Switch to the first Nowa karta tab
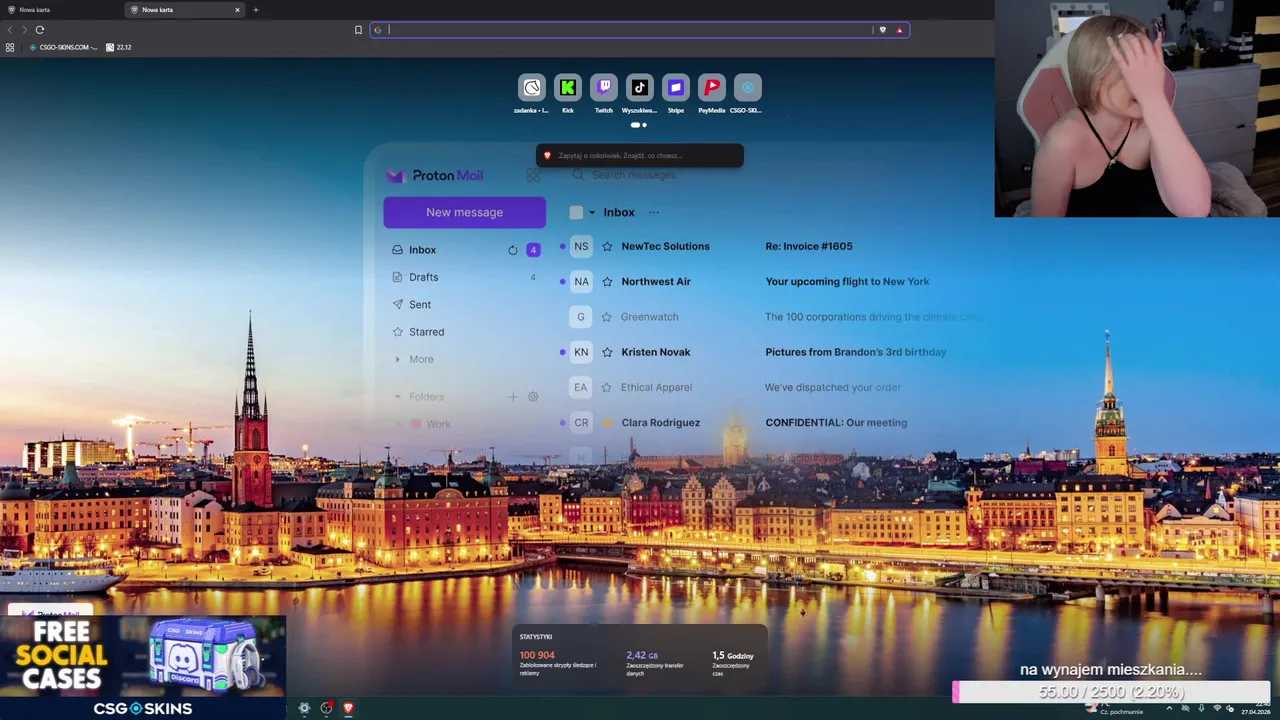 tap(60, 10)
